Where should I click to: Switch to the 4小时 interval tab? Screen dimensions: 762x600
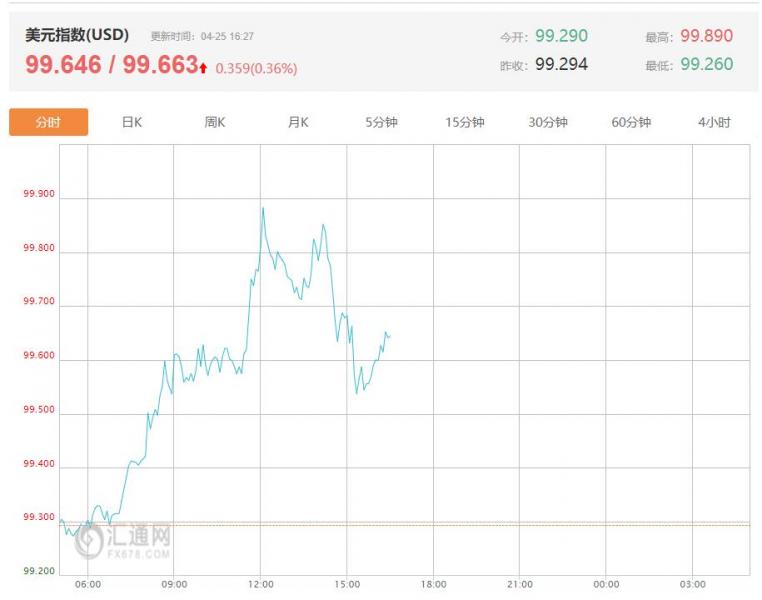pos(714,122)
